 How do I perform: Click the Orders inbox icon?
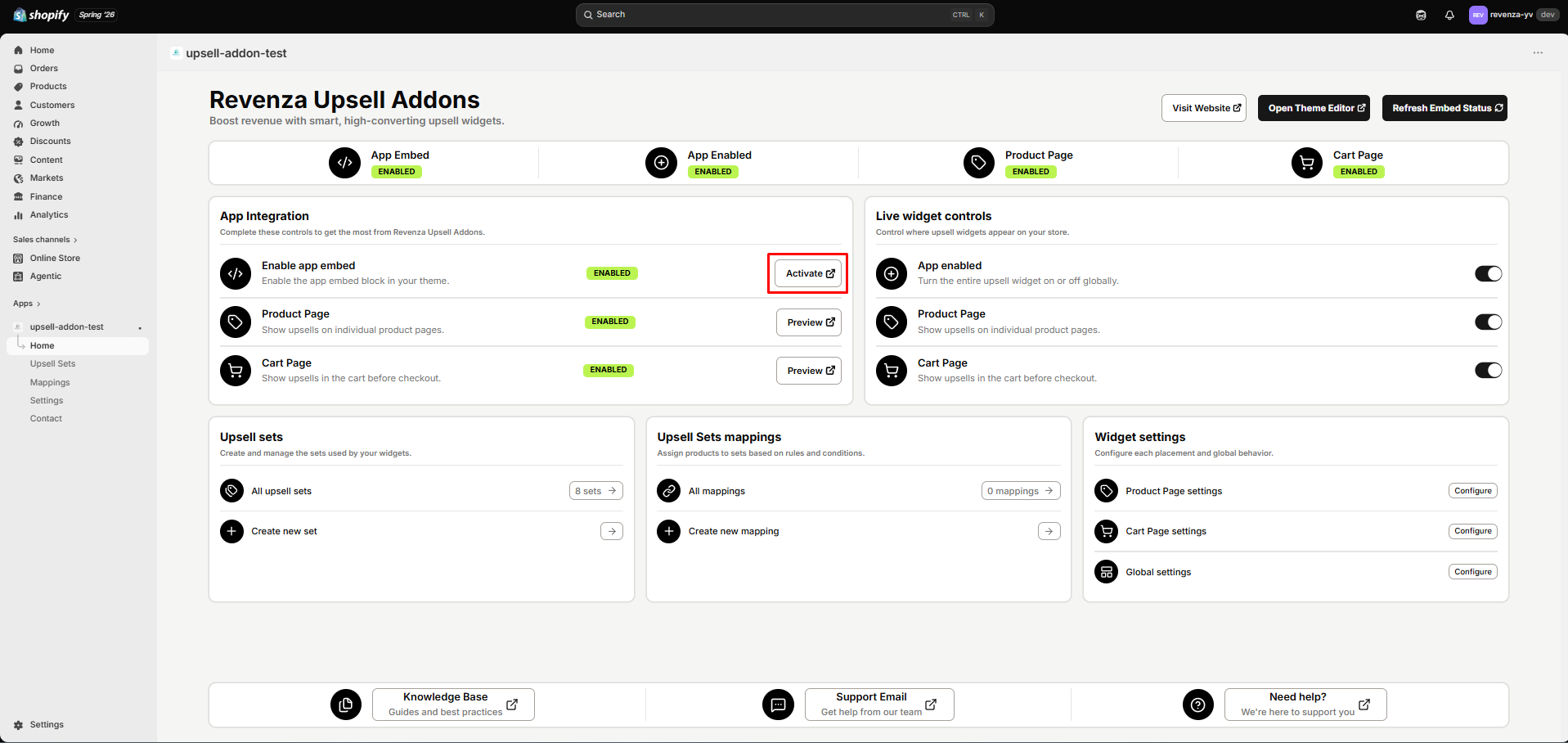(x=18, y=69)
